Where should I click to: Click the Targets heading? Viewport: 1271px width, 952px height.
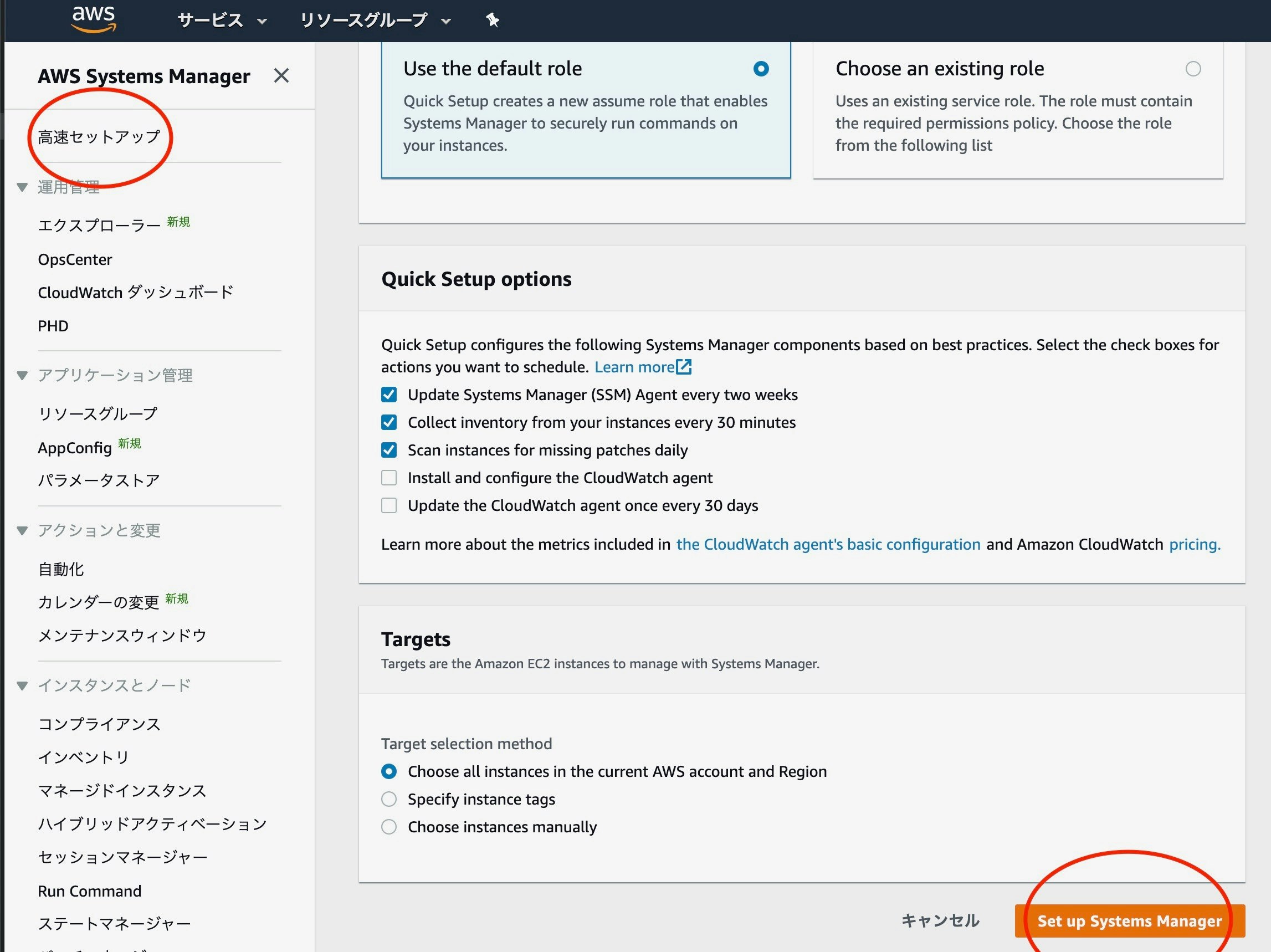416,639
